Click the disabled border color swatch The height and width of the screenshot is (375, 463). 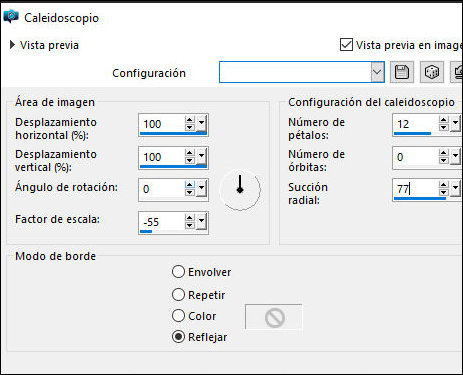coord(274,317)
